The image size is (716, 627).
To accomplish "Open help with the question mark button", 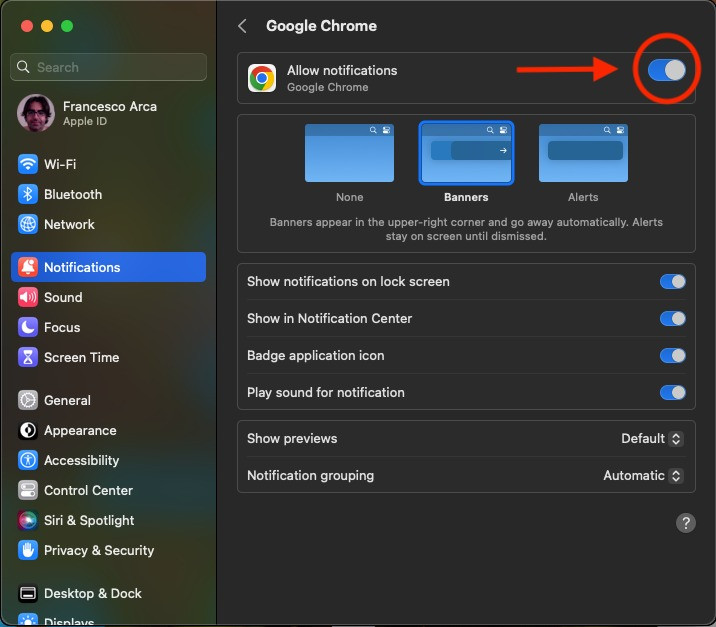I will tap(685, 523).
